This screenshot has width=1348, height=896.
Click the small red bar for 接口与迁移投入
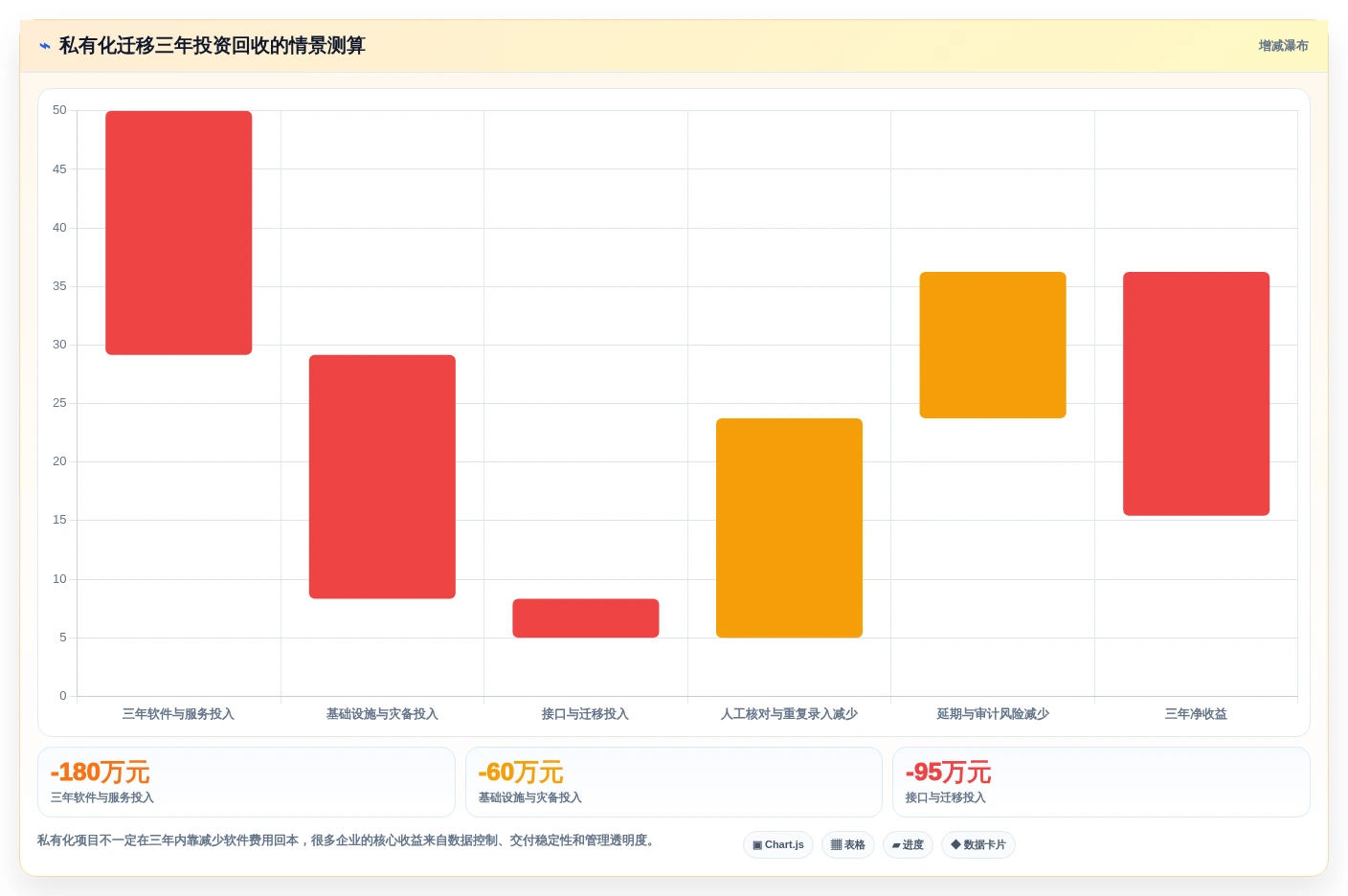(586, 618)
